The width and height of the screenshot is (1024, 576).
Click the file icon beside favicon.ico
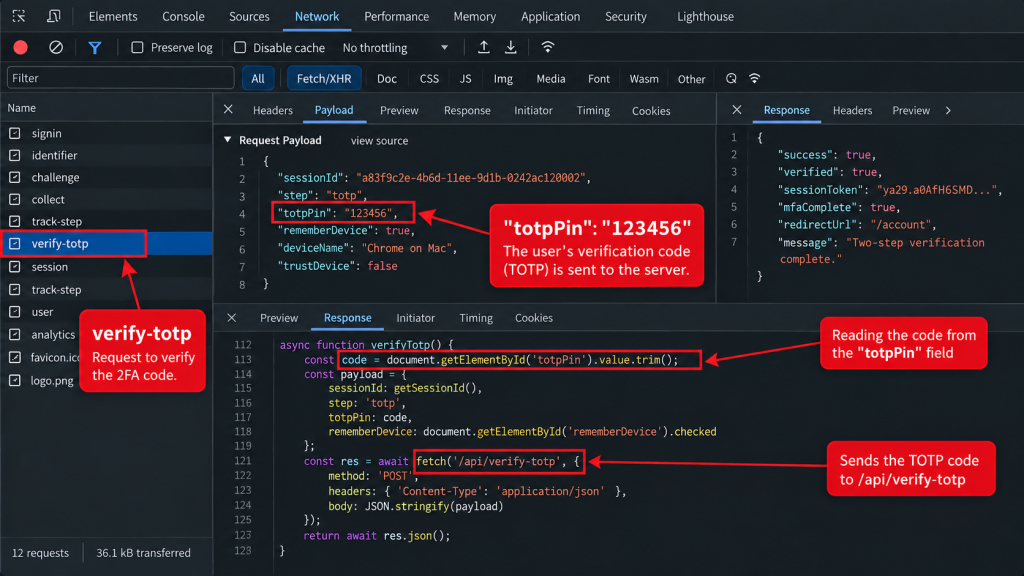coord(15,357)
